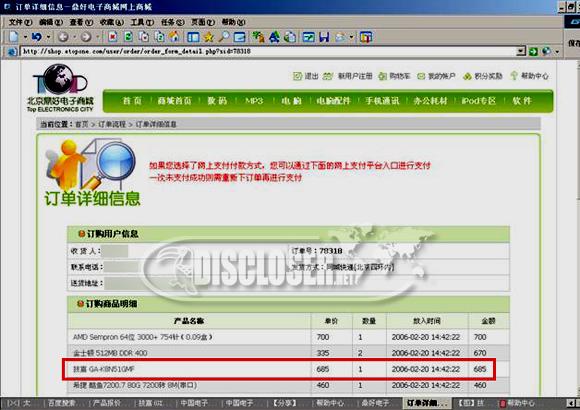Click the blue undo arrow toolbar icon
580x410 pixels.
pyautogui.click(x=37, y=37)
